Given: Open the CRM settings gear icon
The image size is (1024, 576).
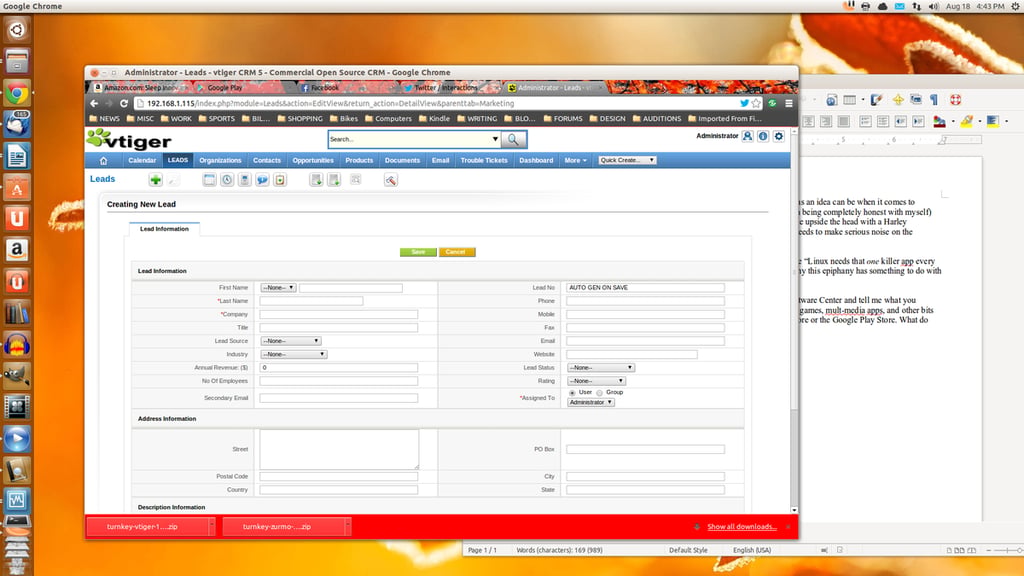Looking at the screenshot, I should pos(778,136).
